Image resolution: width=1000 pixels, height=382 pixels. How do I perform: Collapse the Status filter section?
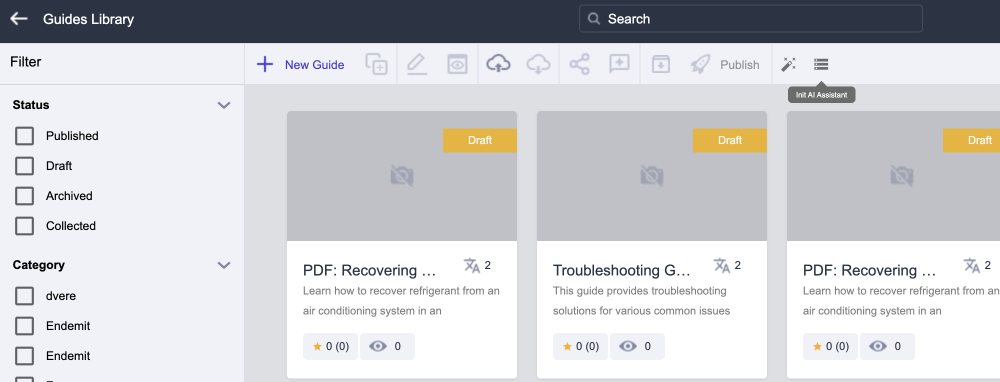coord(224,105)
